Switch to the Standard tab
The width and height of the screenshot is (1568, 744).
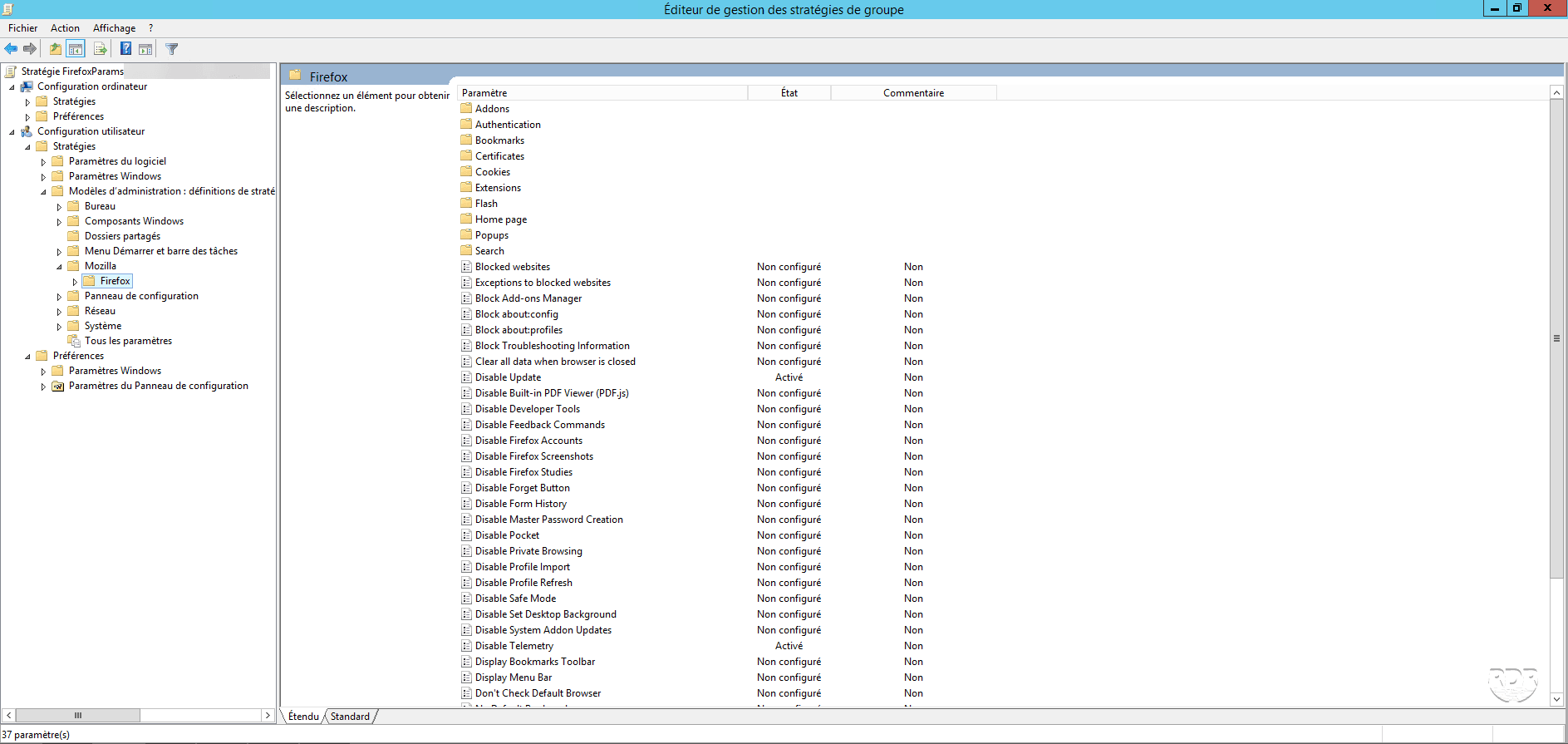pyautogui.click(x=350, y=717)
